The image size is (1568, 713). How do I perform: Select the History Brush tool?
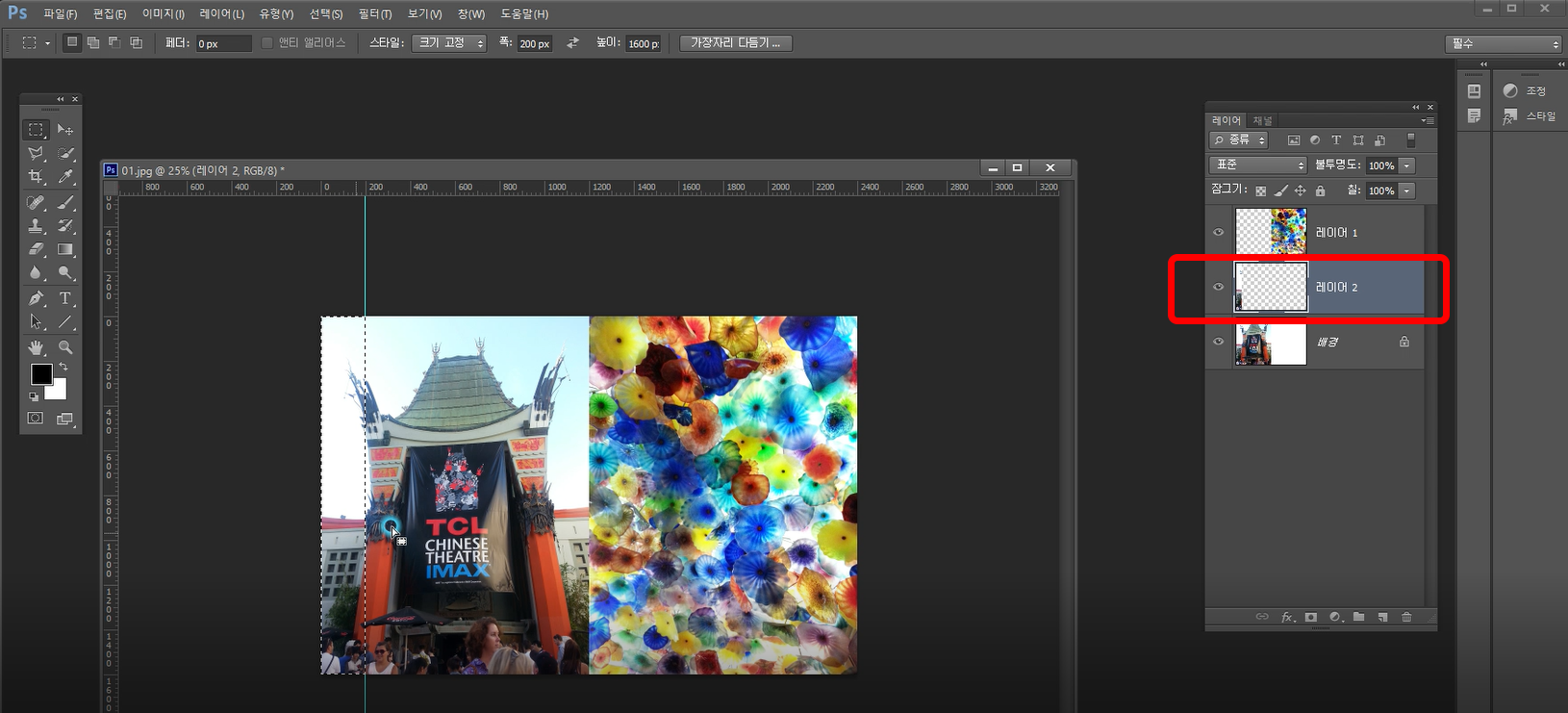click(x=65, y=225)
